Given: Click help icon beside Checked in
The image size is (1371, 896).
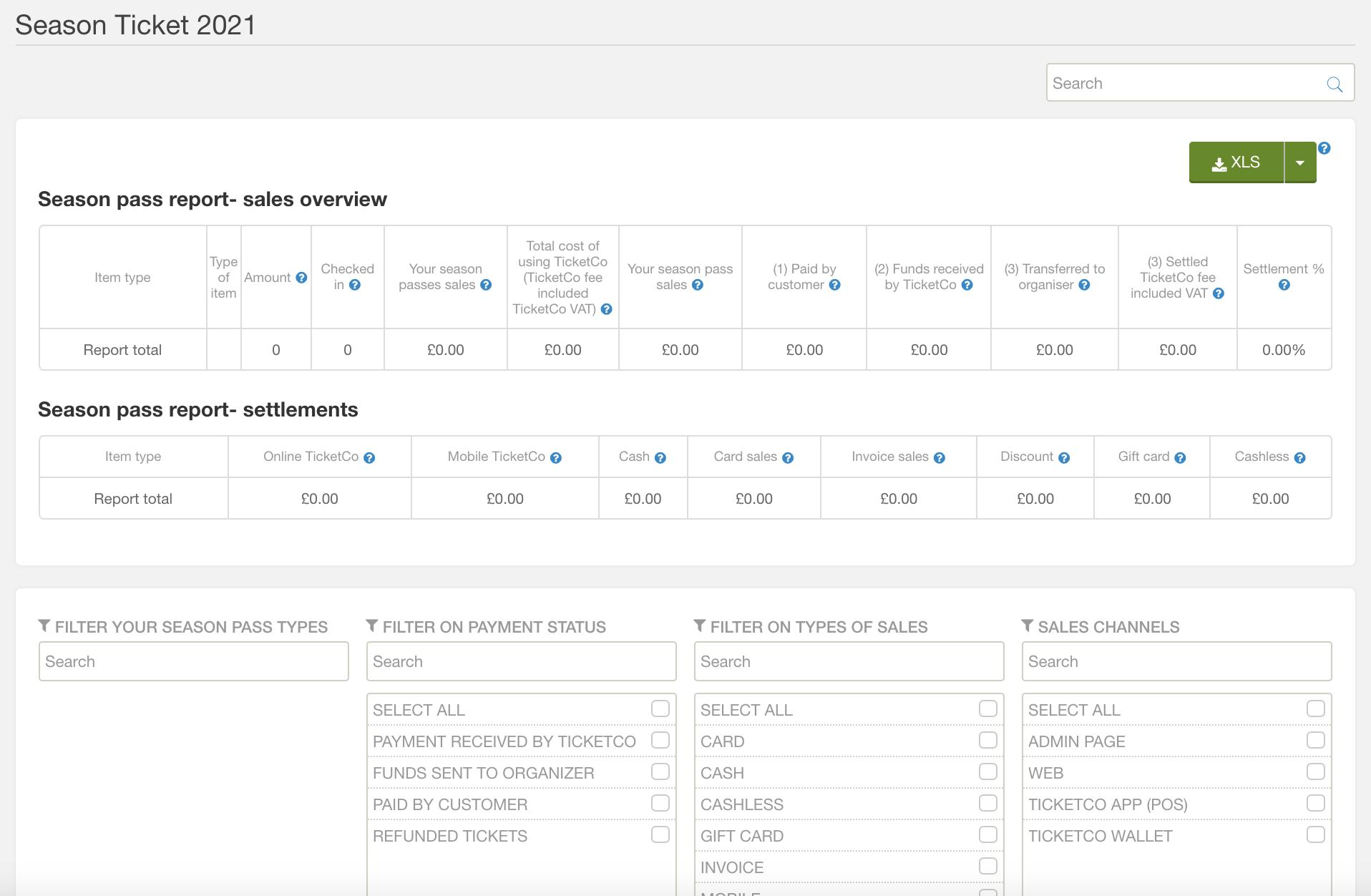Looking at the screenshot, I should click(x=355, y=285).
